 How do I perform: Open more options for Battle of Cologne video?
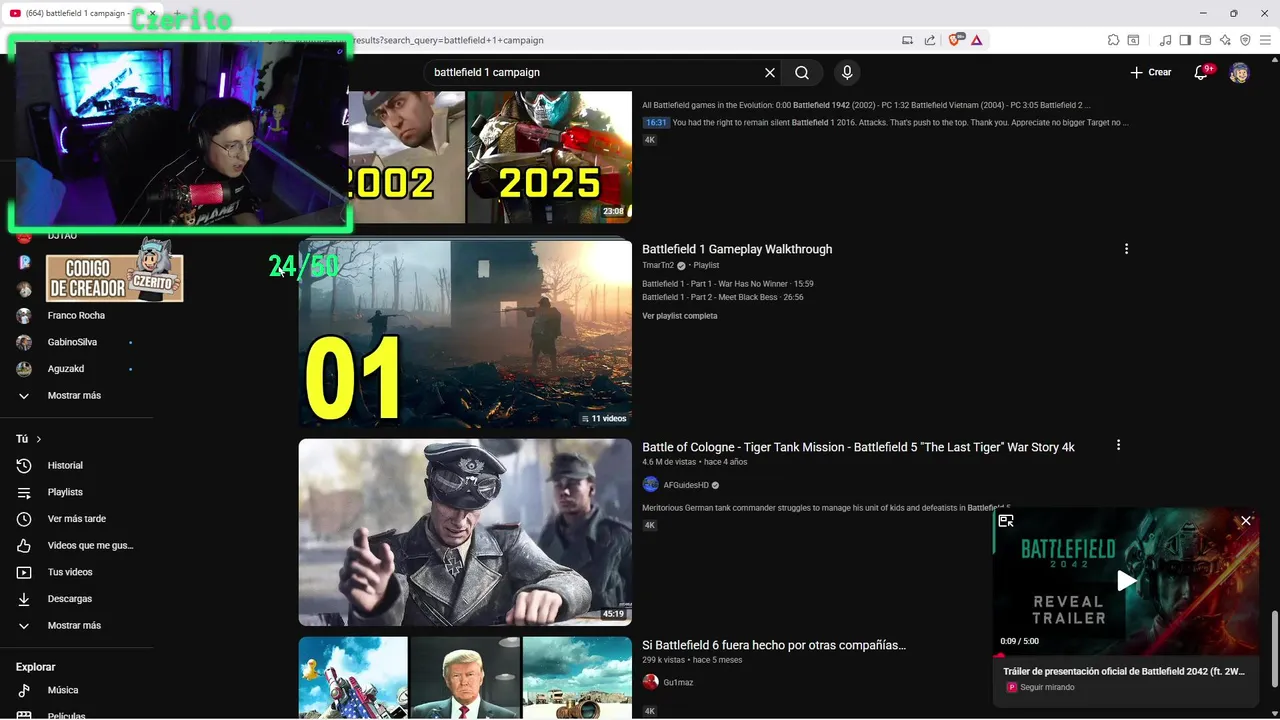point(1118,445)
